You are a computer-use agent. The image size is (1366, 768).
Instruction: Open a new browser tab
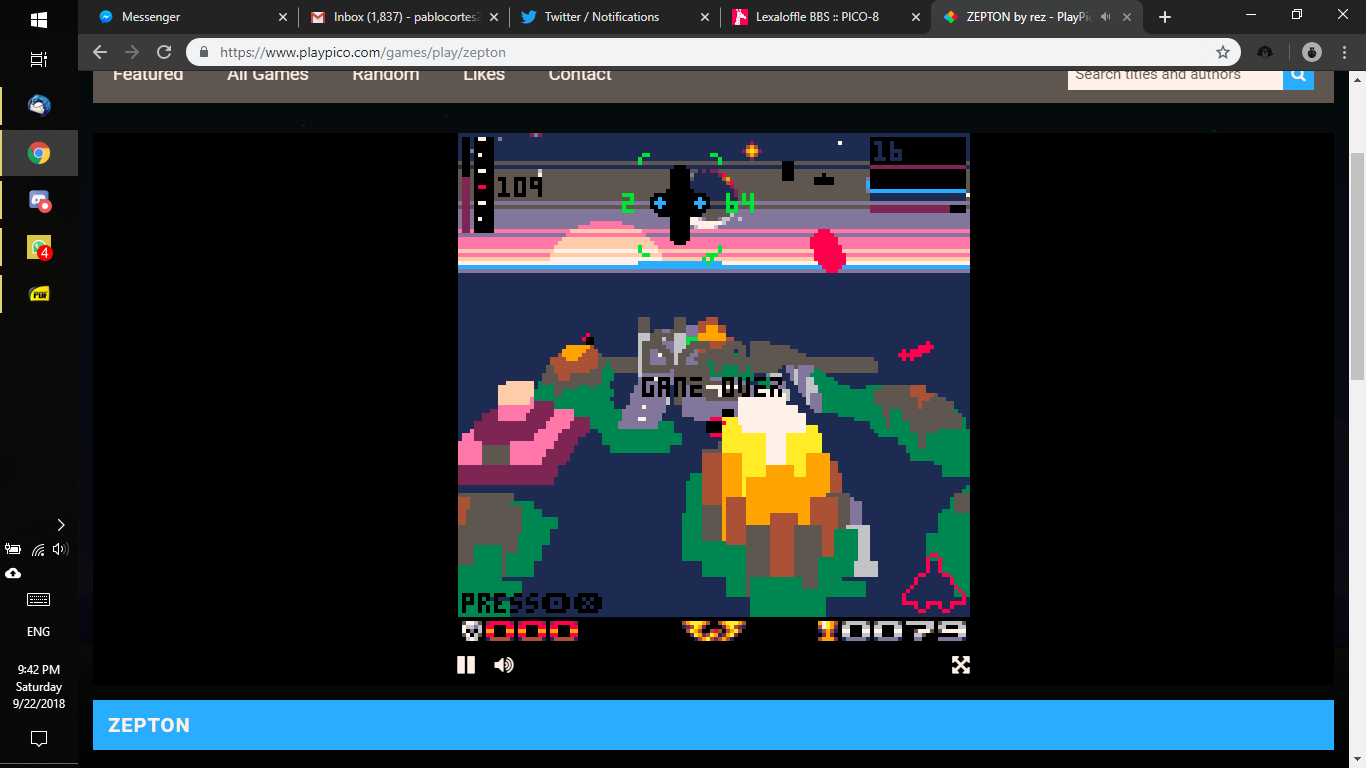[x=1164, y=17]
